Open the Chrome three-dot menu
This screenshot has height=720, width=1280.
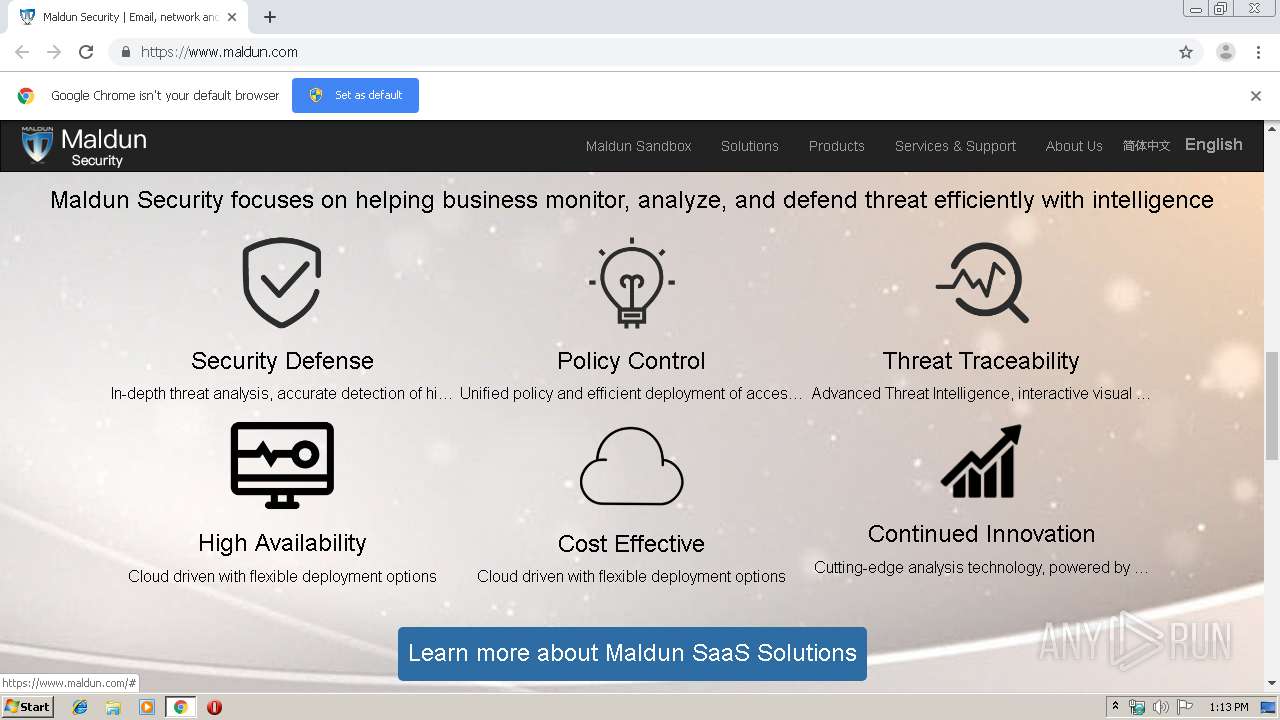click(x=1259, y=52)
